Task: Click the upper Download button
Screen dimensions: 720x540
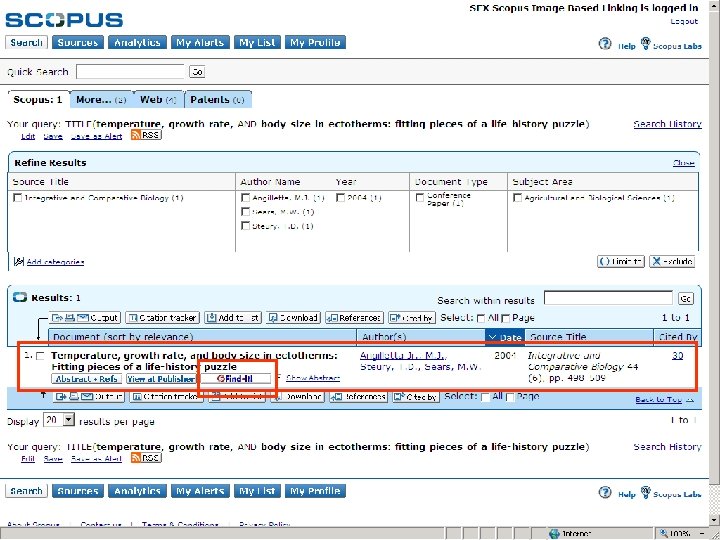Action: 293,317
